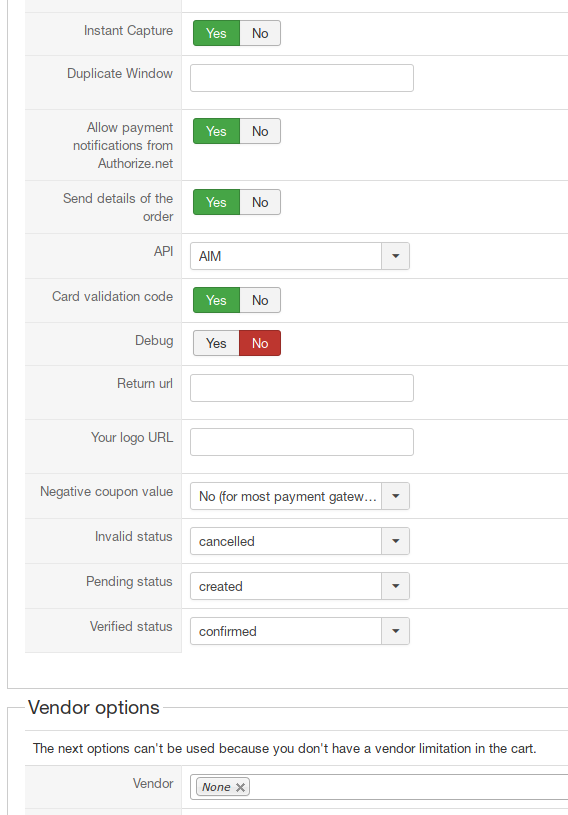The image size is (568, 815).
Task: Remove the None vendor tag
Action: tap(240, 787)
